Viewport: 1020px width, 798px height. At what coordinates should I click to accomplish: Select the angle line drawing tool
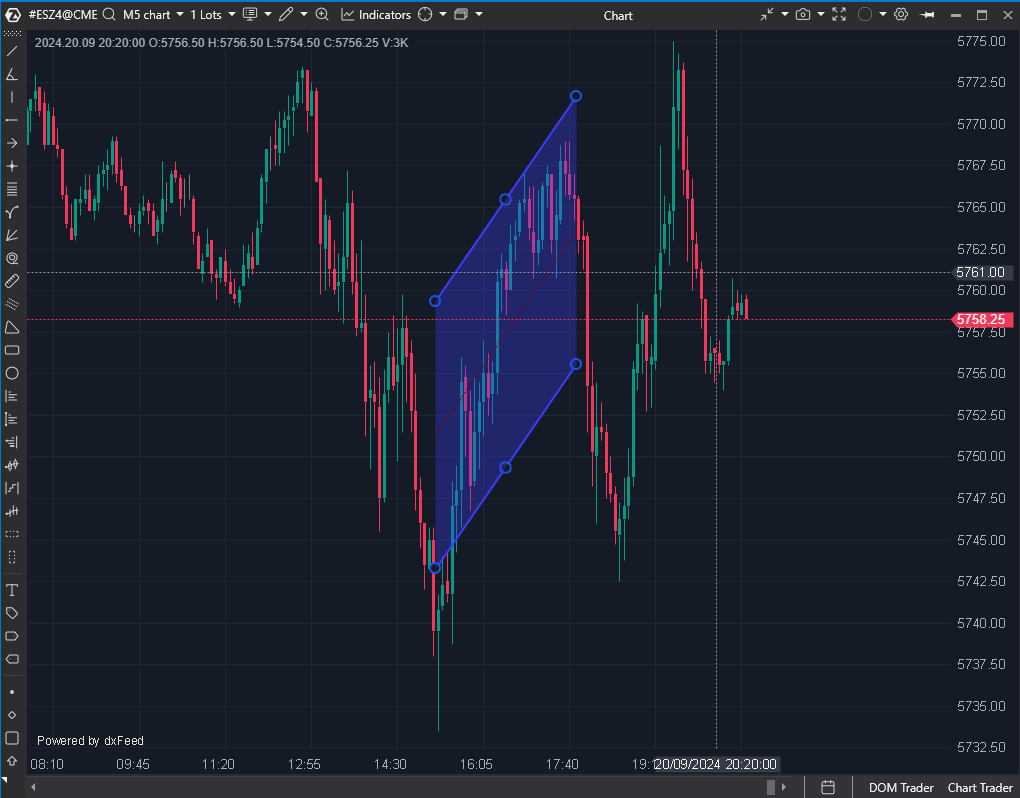click(12, 74)
